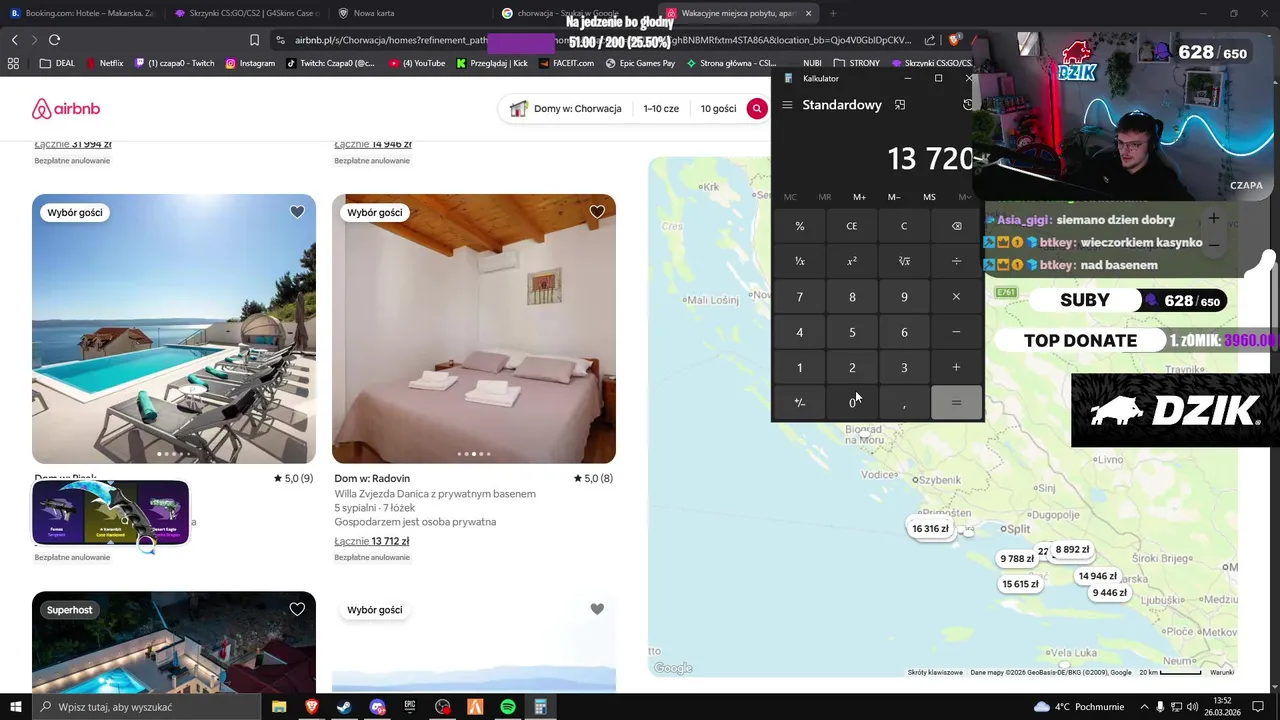Click the 9 788 zł map price marker
The width and height of the screenshot is (1280, 720).
click(x=1017, y=559)
